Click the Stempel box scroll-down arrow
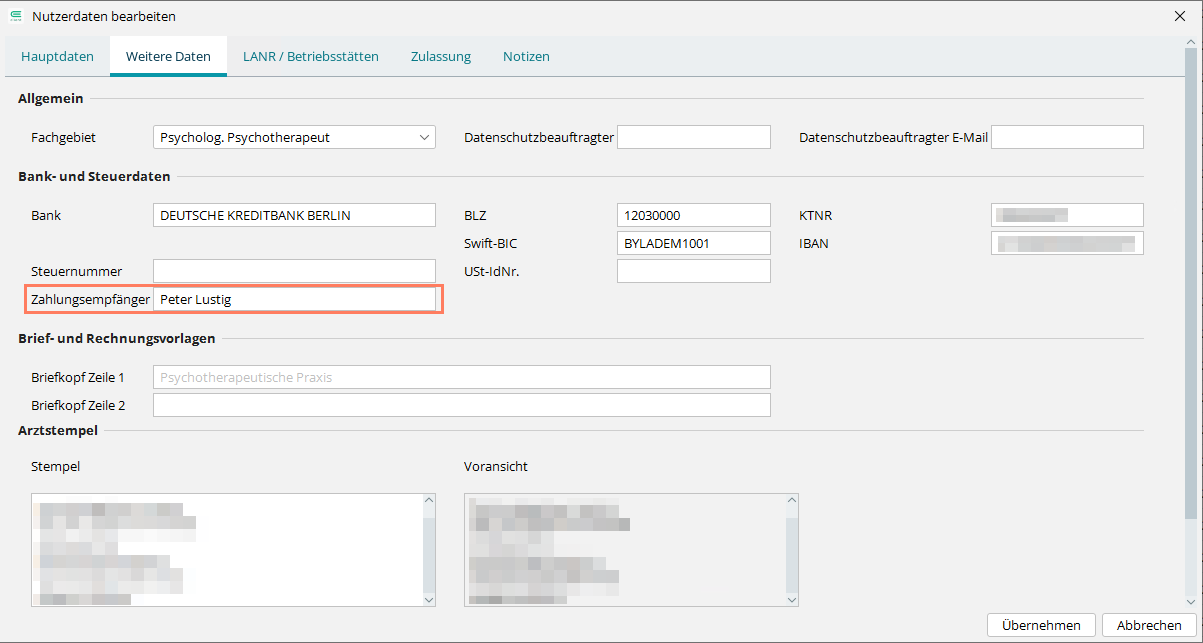The width and height of the screenshot is (1203, 643). [429, 599]
